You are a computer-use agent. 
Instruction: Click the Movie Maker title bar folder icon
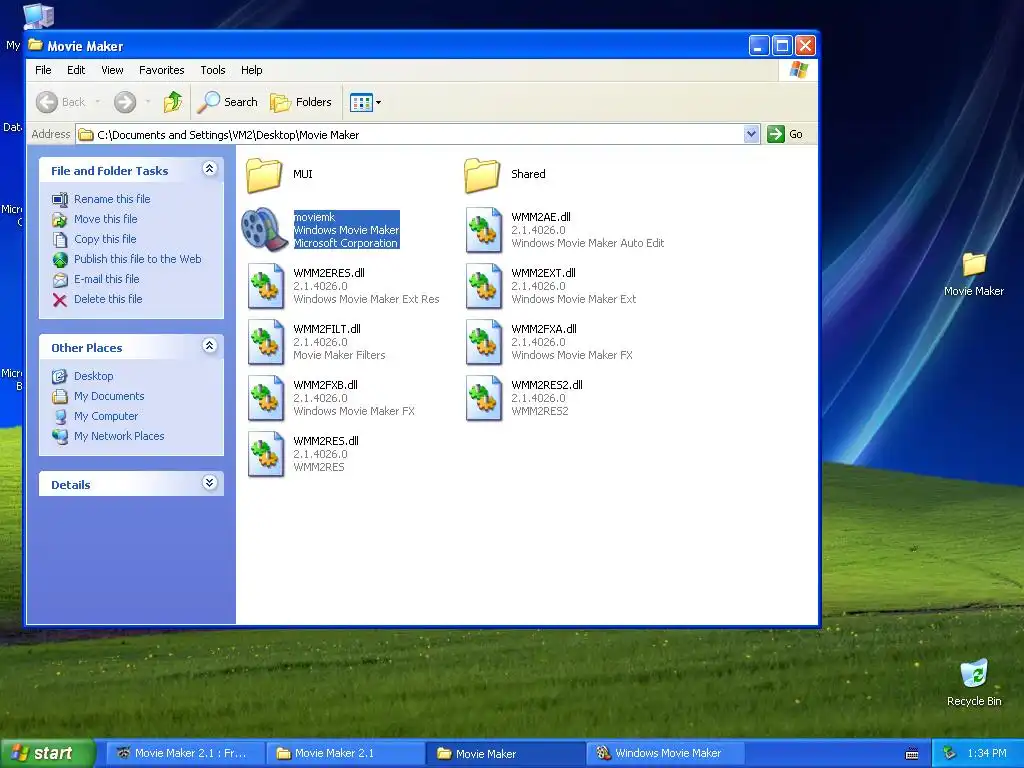point(35,45)
